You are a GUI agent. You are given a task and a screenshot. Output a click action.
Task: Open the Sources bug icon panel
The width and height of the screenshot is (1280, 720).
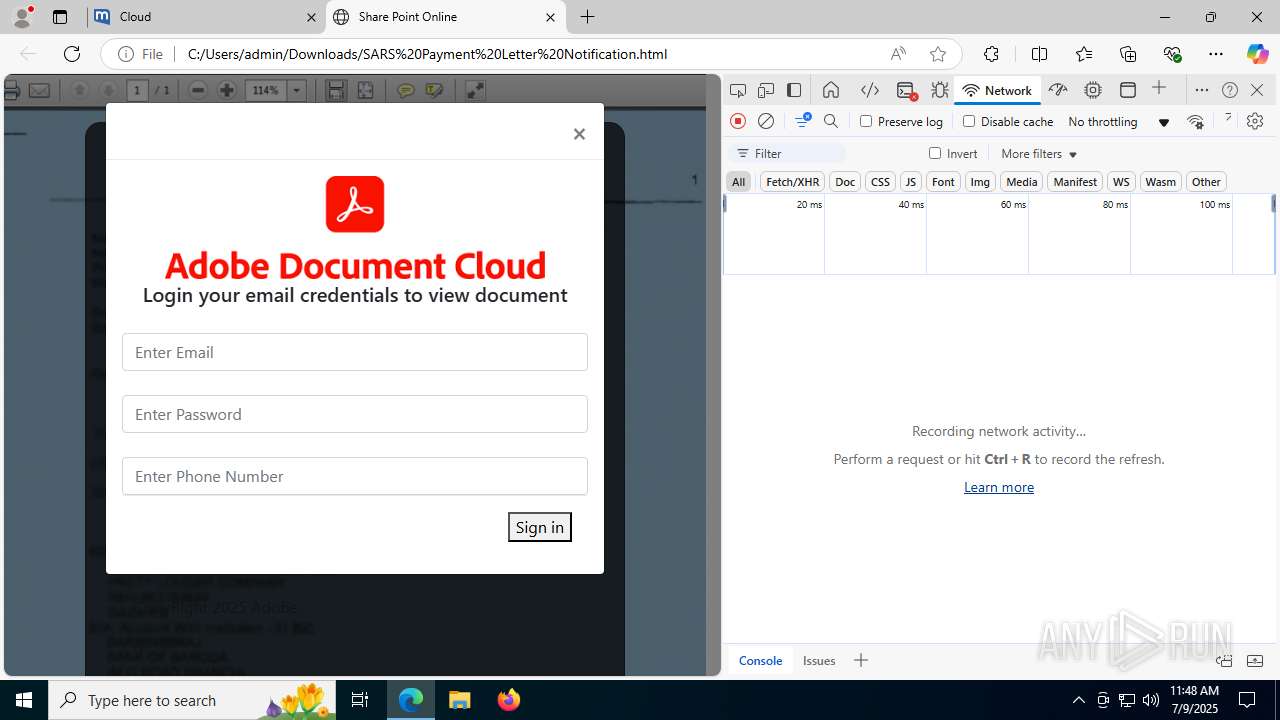click(940, 90)
